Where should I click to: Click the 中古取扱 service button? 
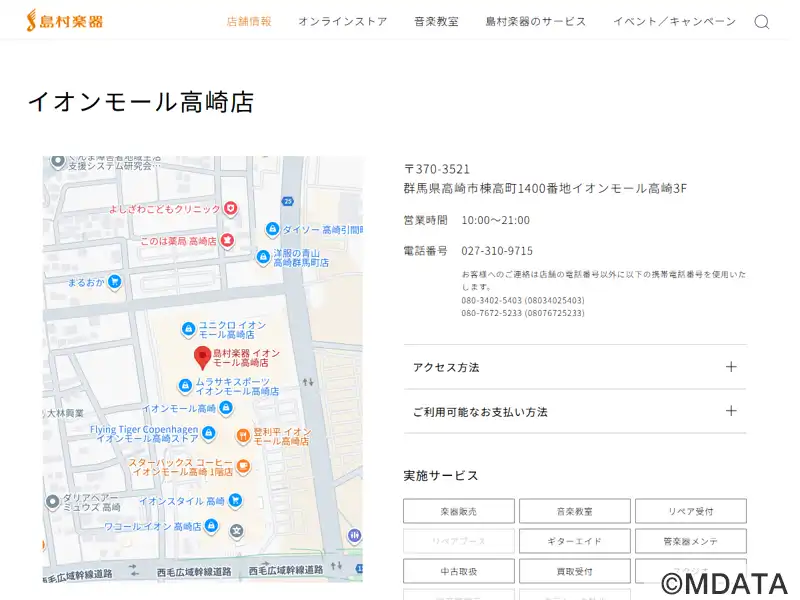(459, 571)
